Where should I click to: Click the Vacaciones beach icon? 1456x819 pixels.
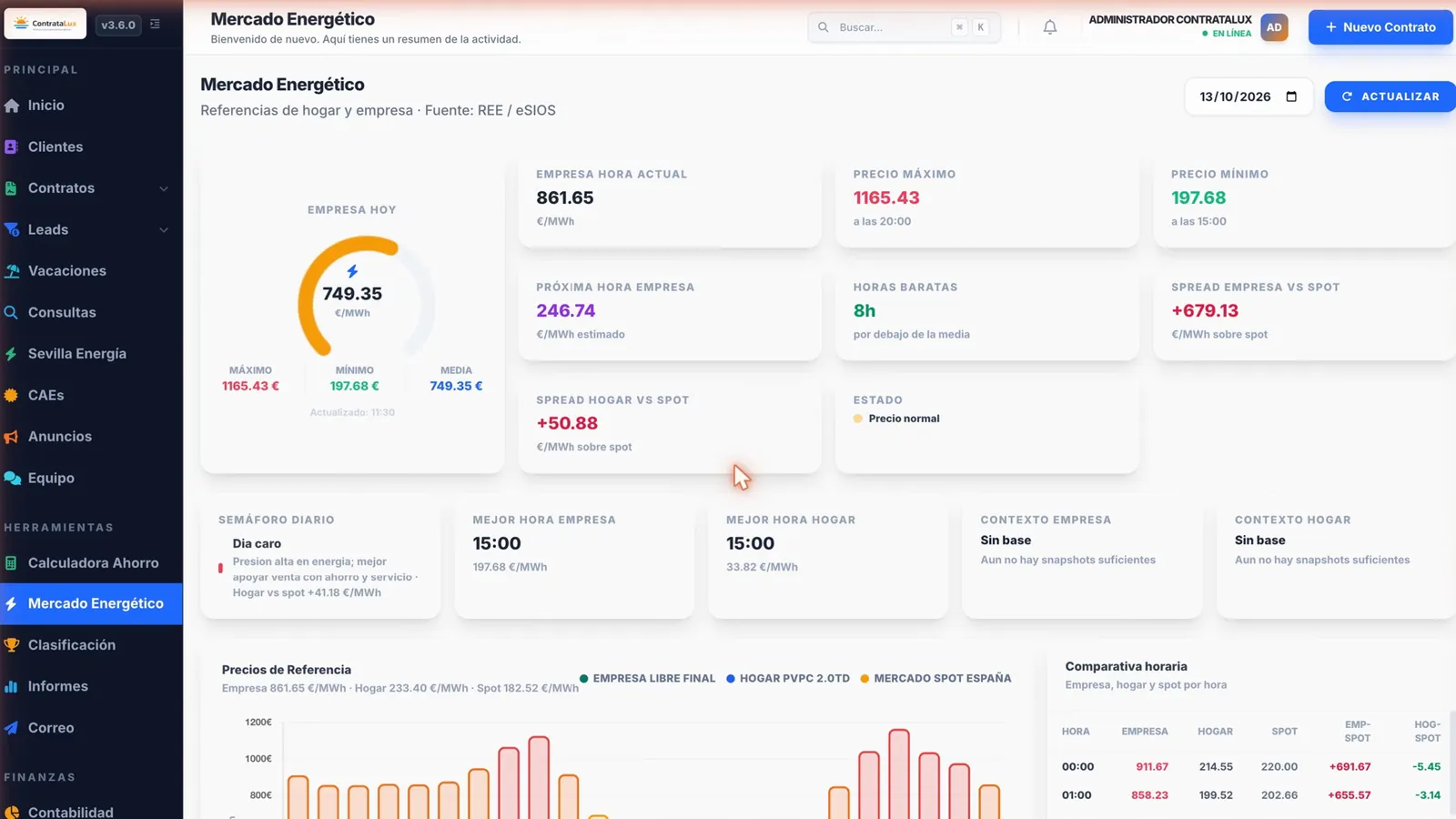point(12,271)
